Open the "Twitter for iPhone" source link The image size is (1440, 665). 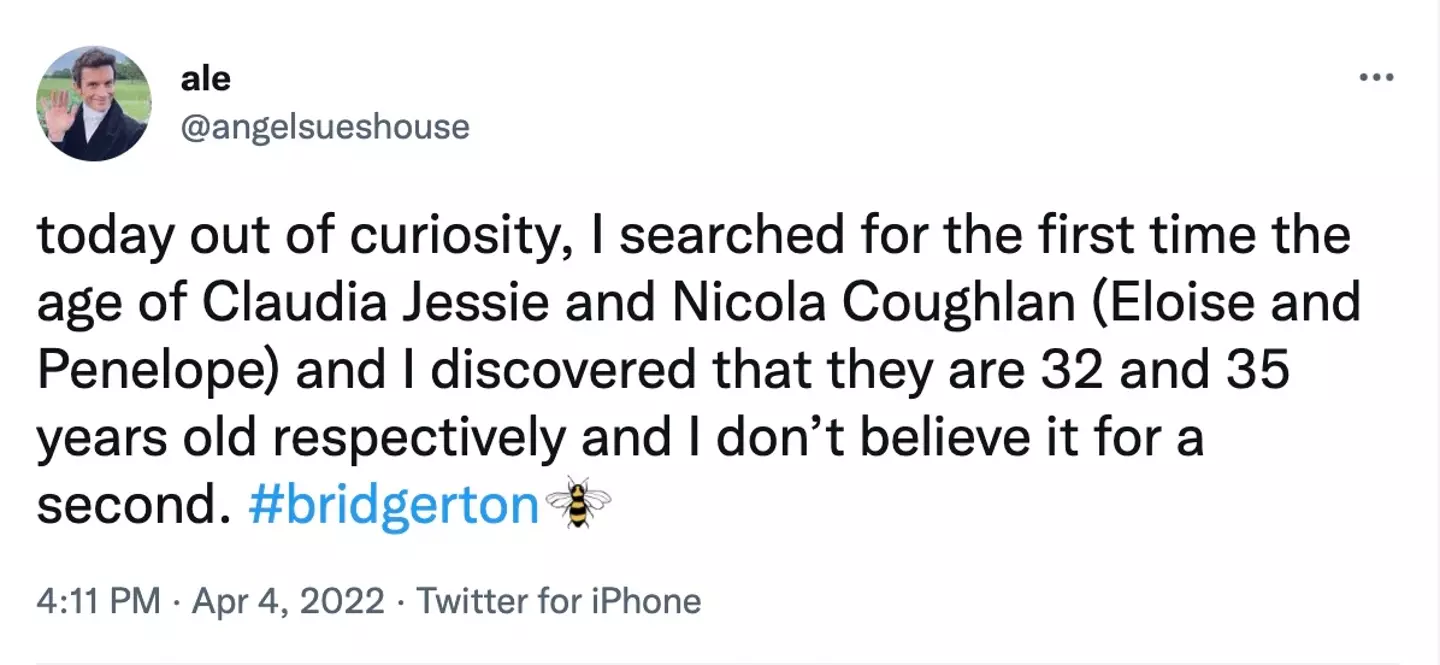(558, 602)
